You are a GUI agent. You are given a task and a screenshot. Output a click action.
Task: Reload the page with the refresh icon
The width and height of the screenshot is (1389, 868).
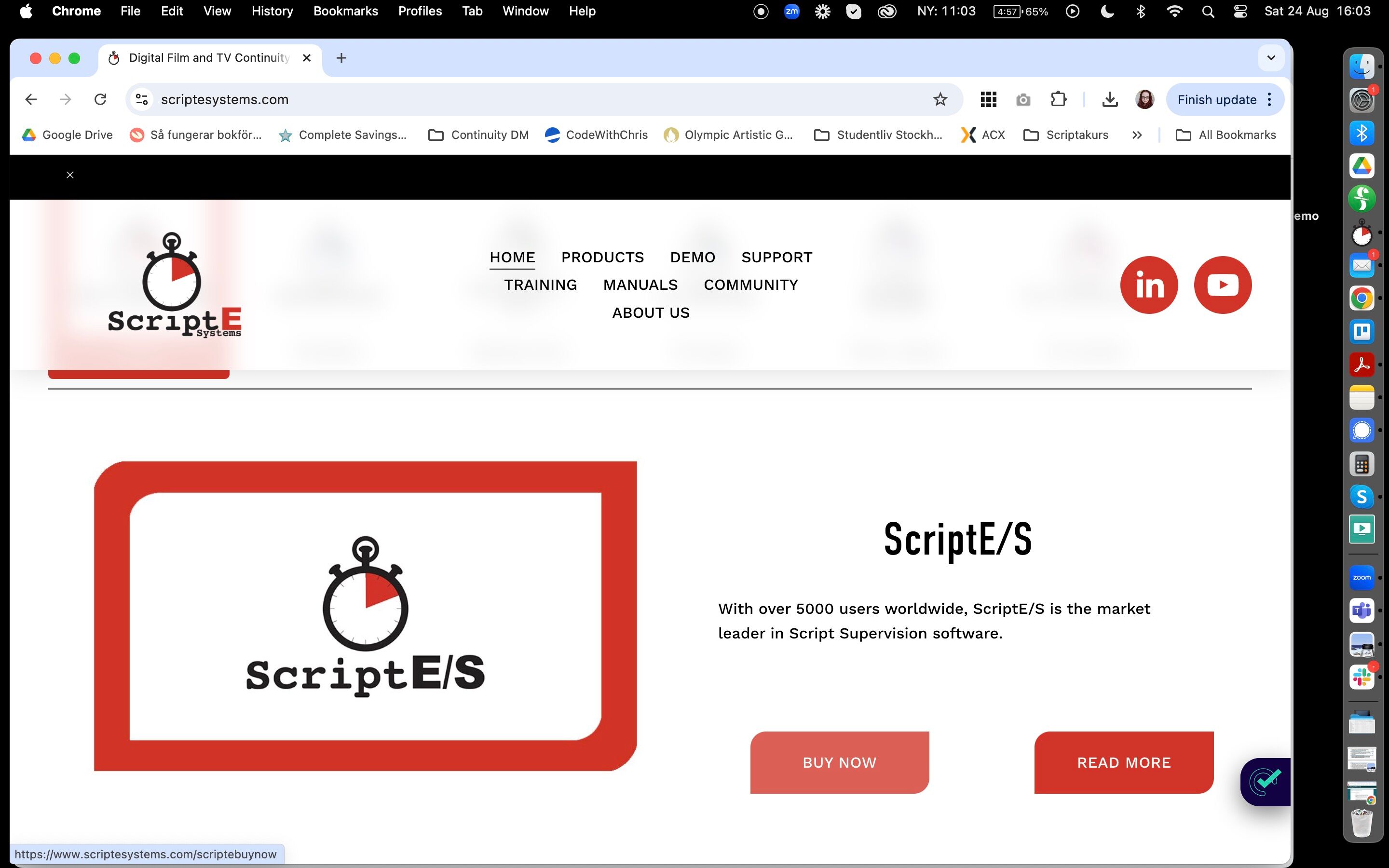click(100, 100)
